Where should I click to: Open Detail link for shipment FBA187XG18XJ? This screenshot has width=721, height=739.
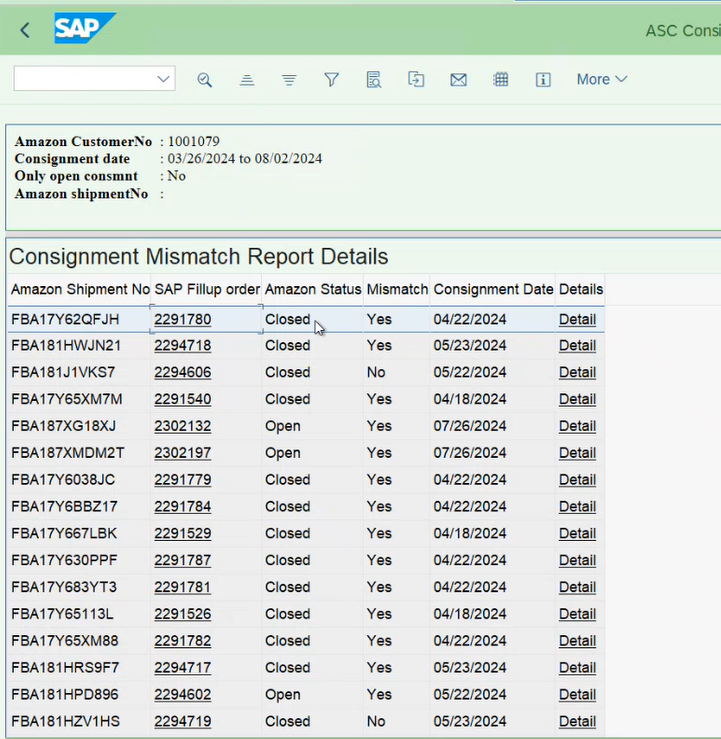point(577,426)
